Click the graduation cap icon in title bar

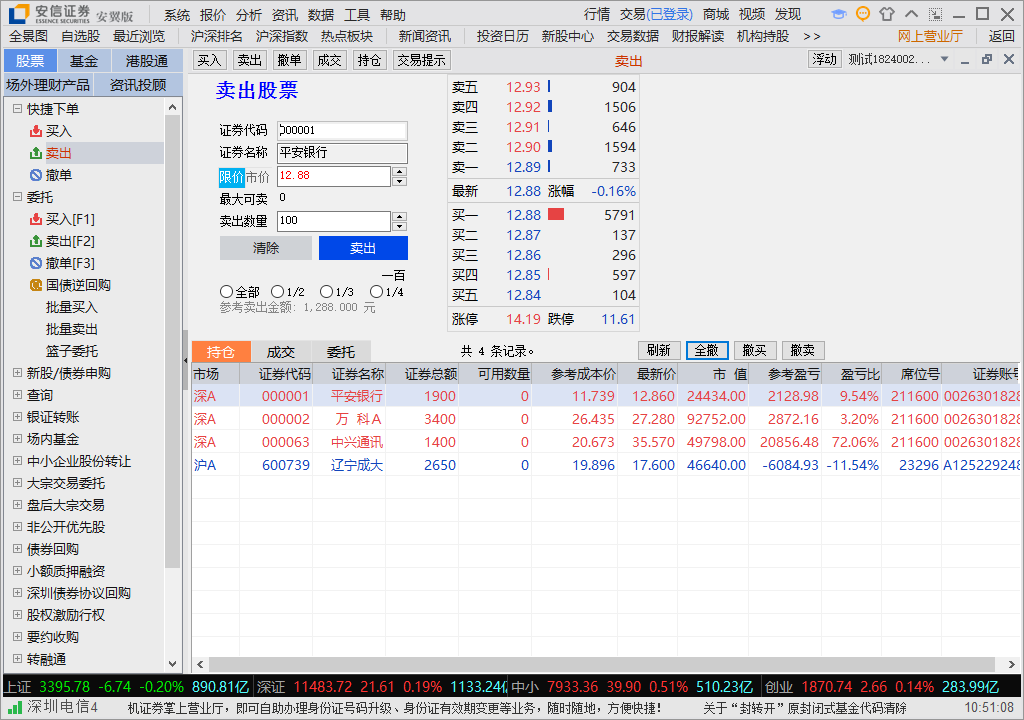click(839, 14)
